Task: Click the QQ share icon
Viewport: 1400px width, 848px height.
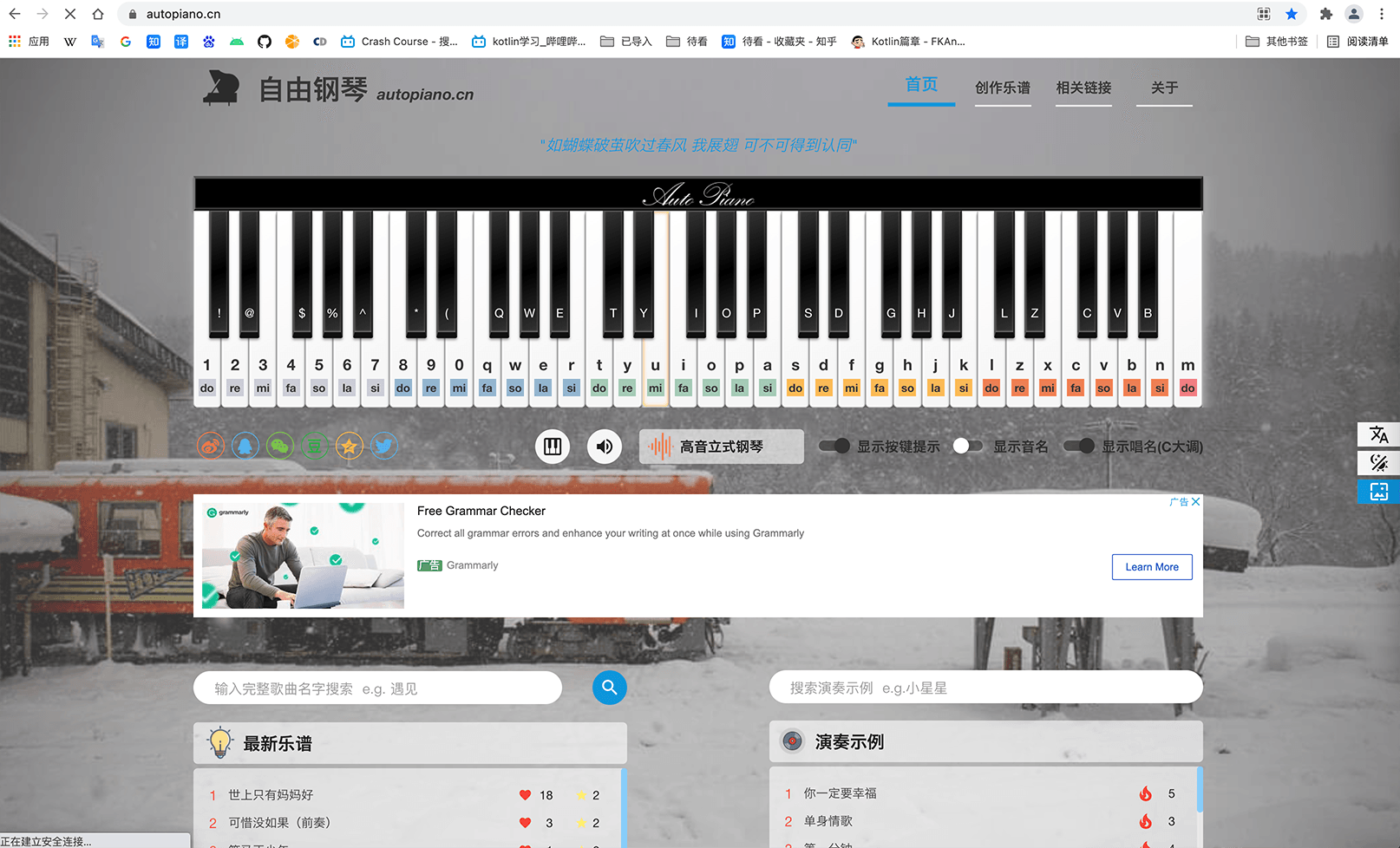Action: (x=245, y=446)
